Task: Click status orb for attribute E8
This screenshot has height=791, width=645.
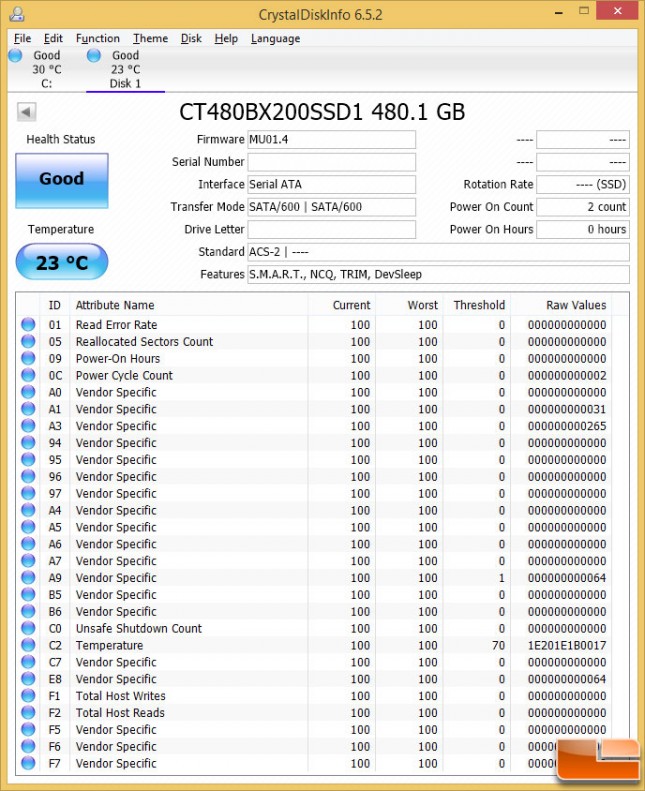Action: pos(28,679)
